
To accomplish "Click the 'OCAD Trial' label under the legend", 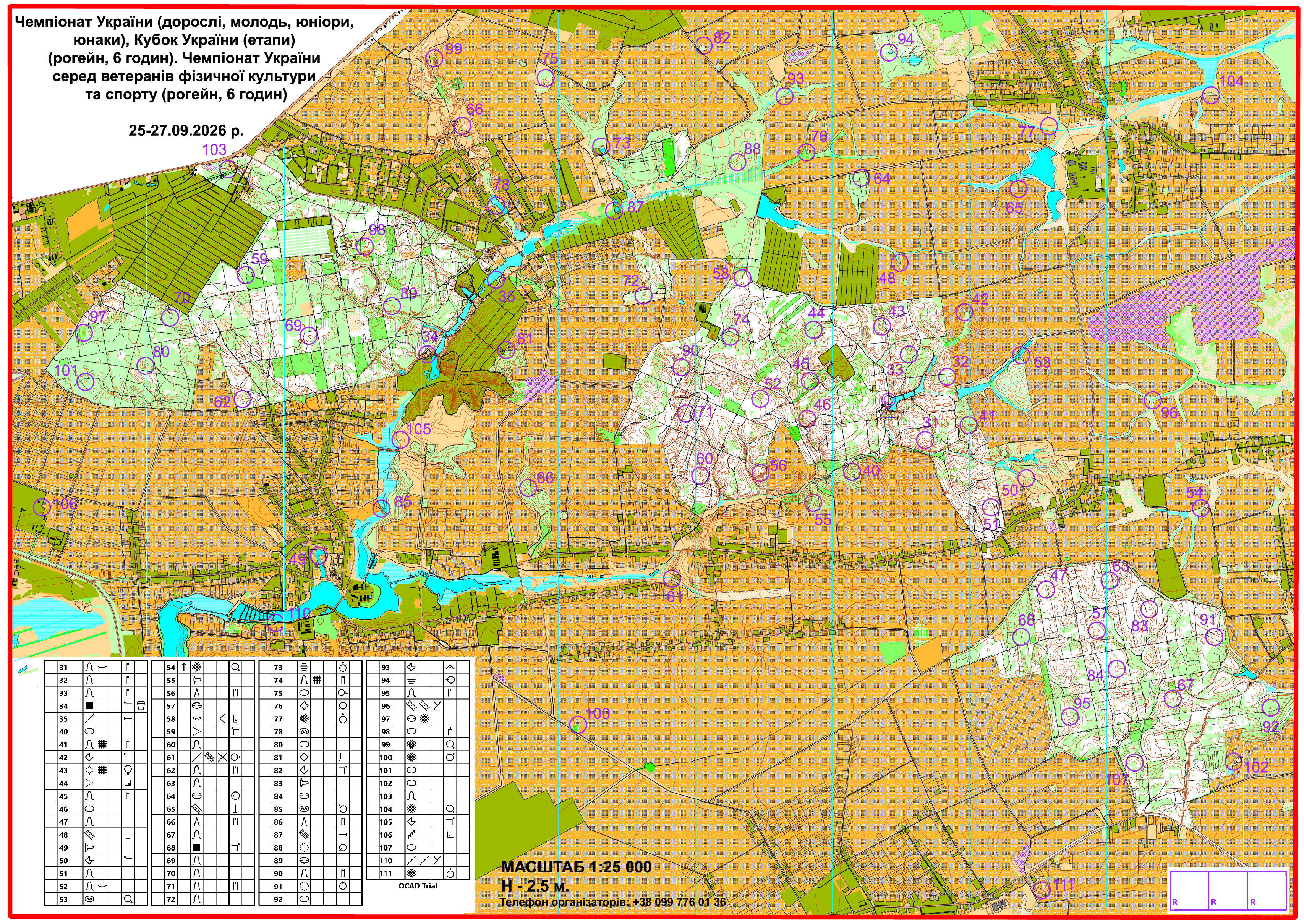I will (x=418, y=886).
